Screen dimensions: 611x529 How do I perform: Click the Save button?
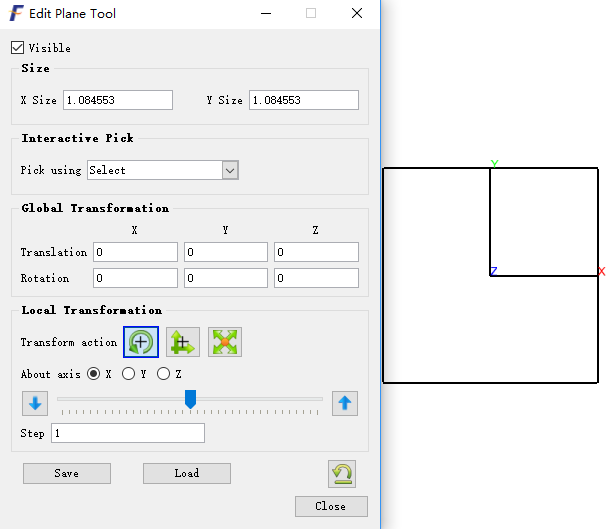(67, 473)
